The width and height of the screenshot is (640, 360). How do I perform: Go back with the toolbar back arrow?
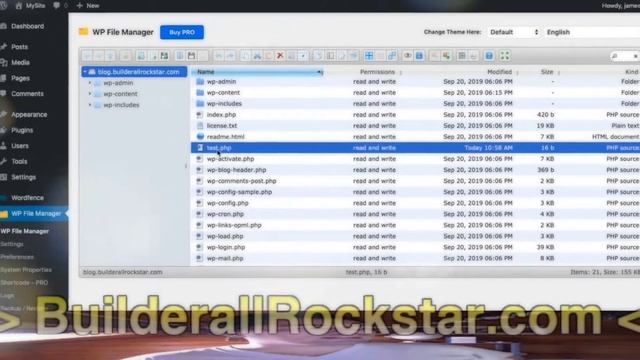click(x=87, y=56)
